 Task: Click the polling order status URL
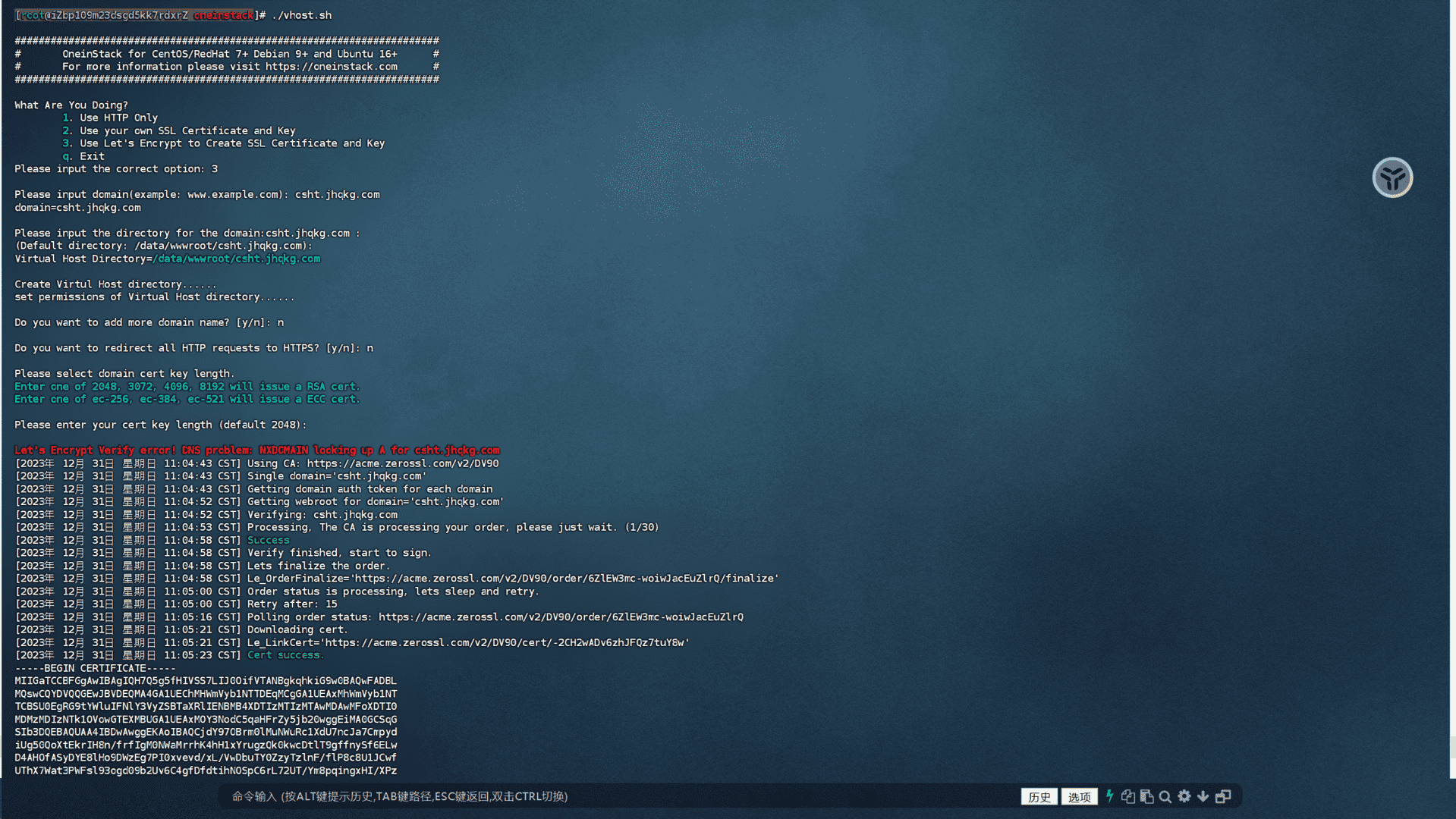click(x=561, y=617)
